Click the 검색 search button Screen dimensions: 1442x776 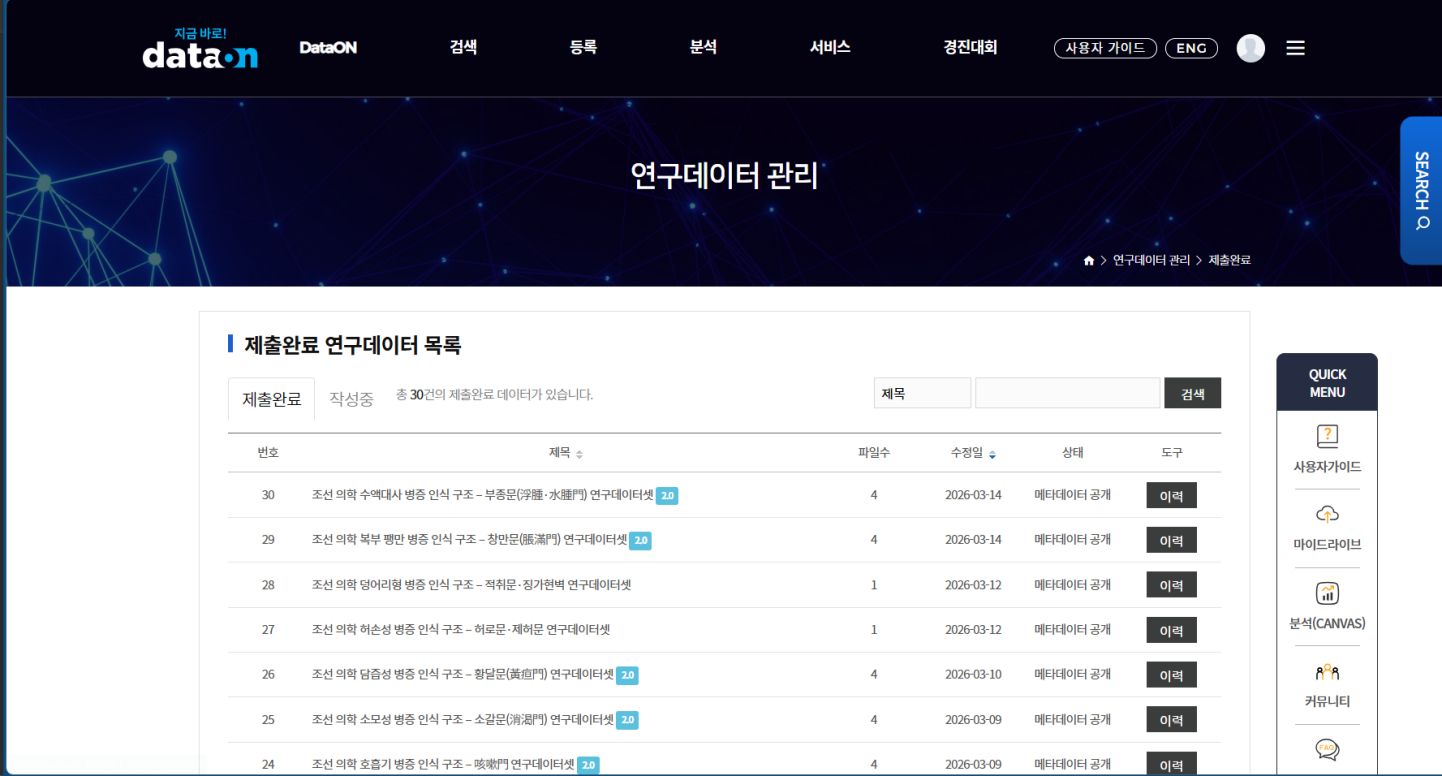[1192, 392]
